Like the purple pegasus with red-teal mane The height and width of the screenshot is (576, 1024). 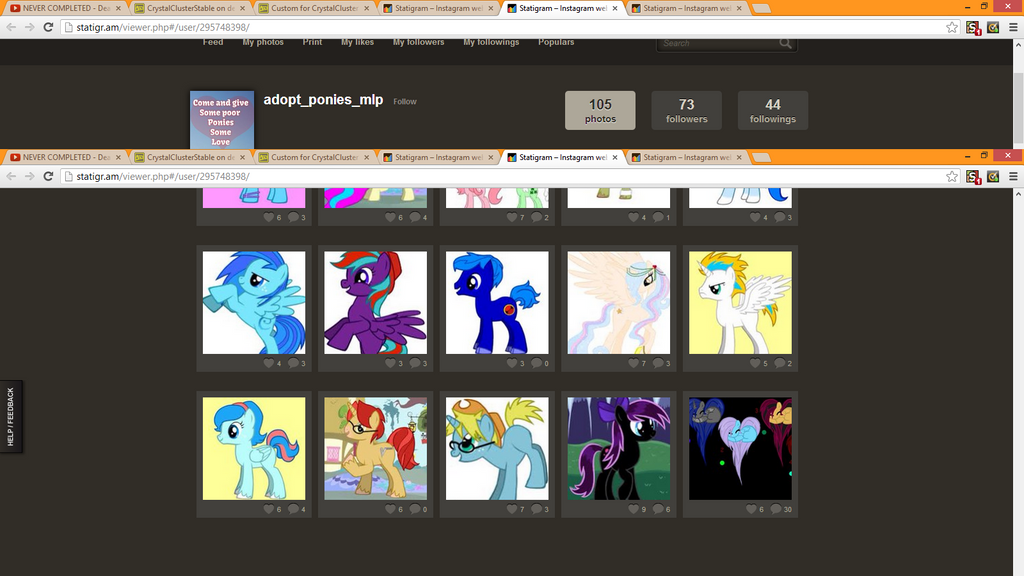click(x=390, y=363)
